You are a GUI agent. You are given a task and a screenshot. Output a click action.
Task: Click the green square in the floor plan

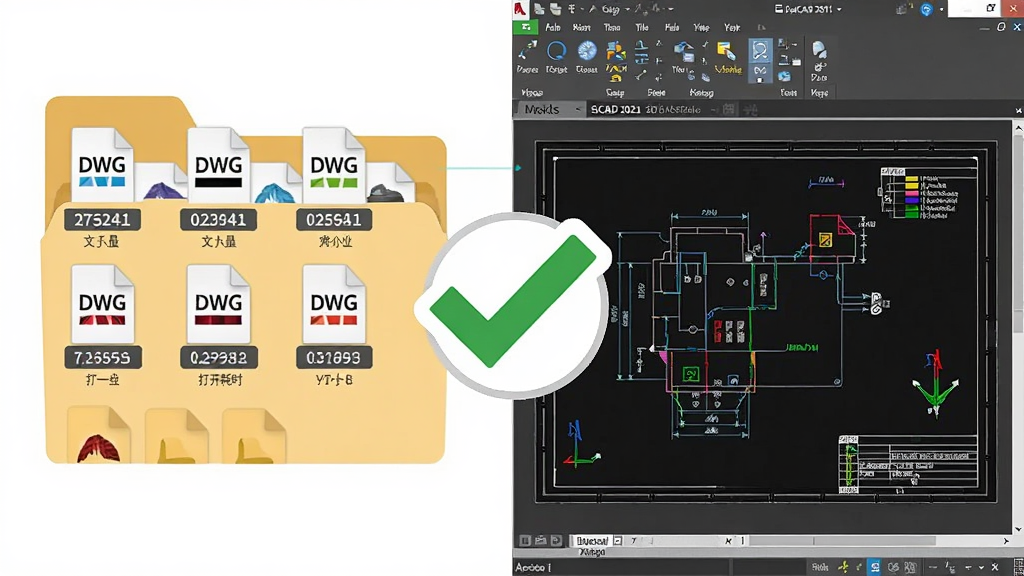[691, 374]
